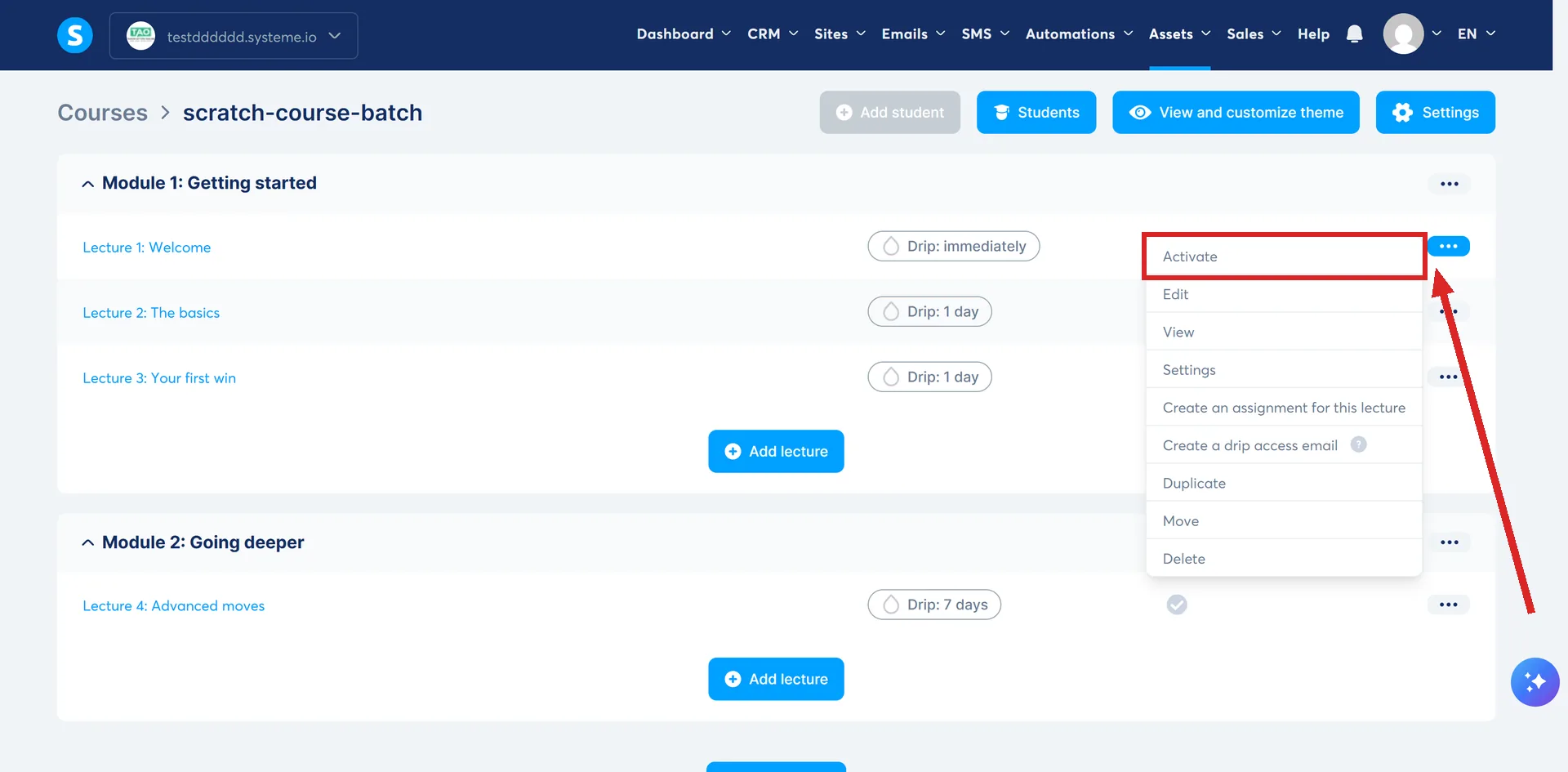This screenshot has width=1568, height=772.
Task: Choose Move in the lecture menu
Action: point(1284,521)
